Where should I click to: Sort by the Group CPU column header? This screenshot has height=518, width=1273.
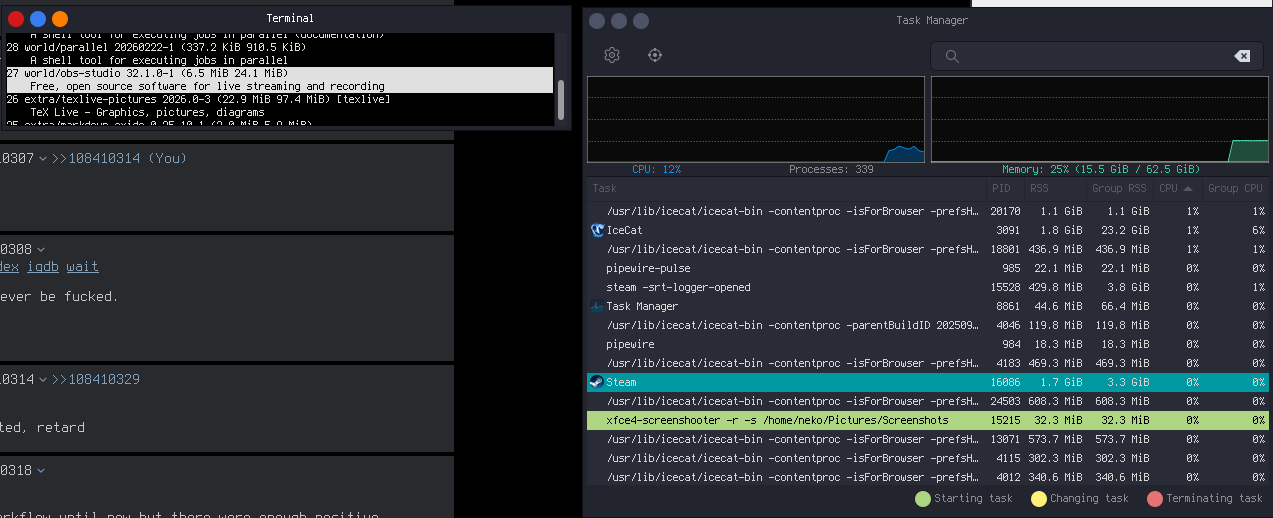[x=1236, y=188]
